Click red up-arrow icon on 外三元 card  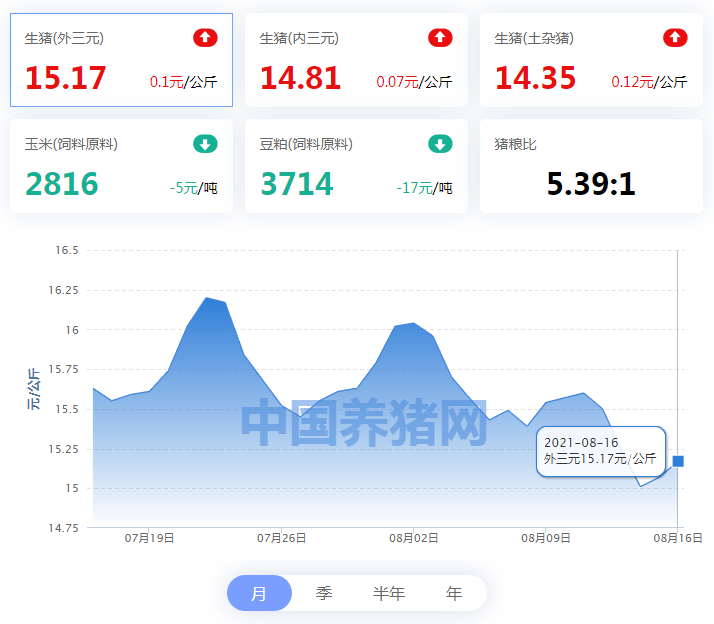[205, 38]
